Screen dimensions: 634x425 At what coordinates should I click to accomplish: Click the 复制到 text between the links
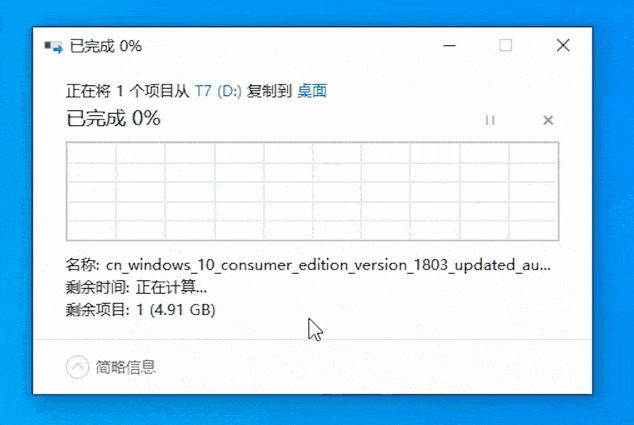pos(269,91)
